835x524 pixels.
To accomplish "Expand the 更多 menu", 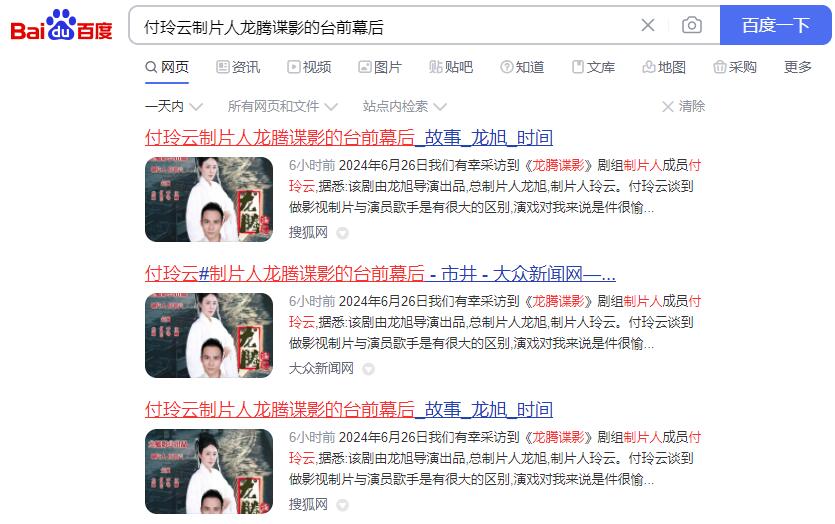I will click(x=798, y=67).
